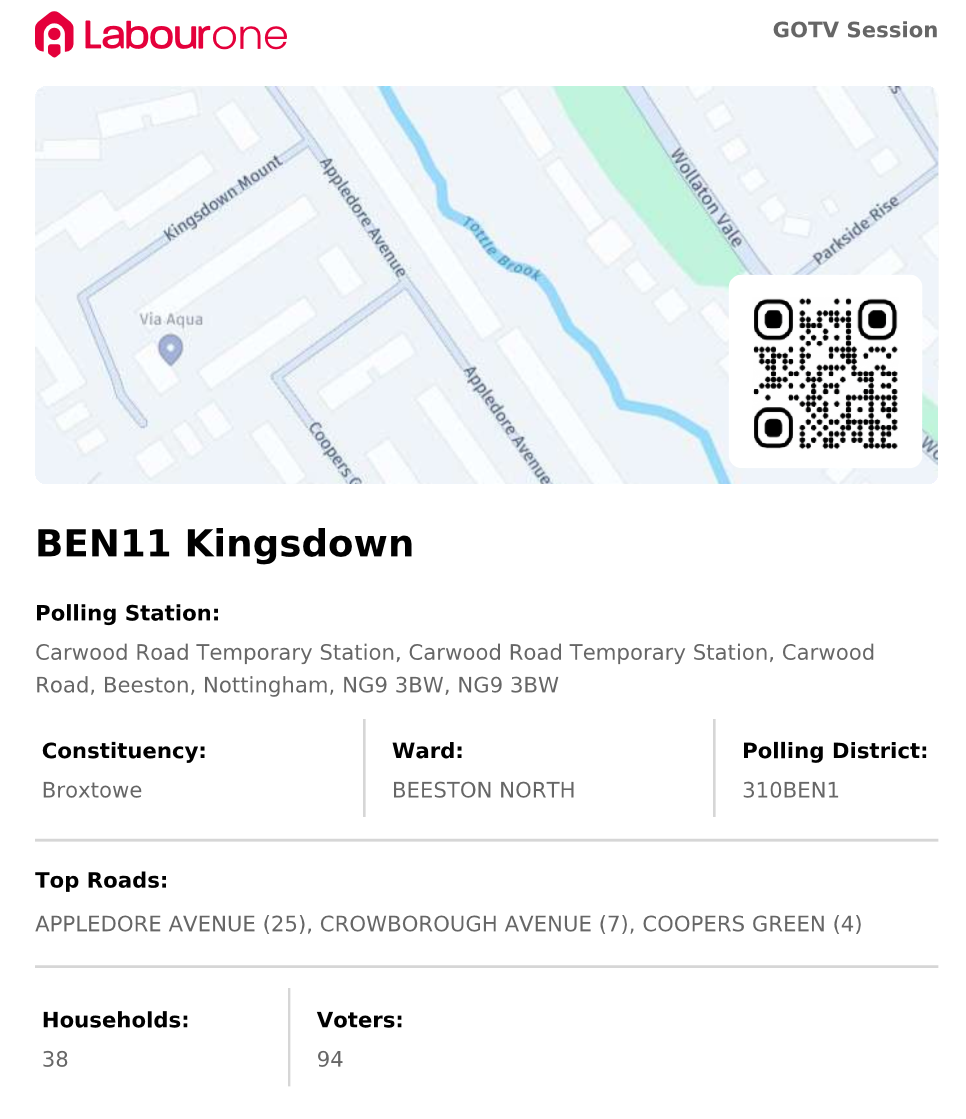Click the GOTV Session header label
The height and width of the screenshot is (1119, 966).
coord(854,30)
